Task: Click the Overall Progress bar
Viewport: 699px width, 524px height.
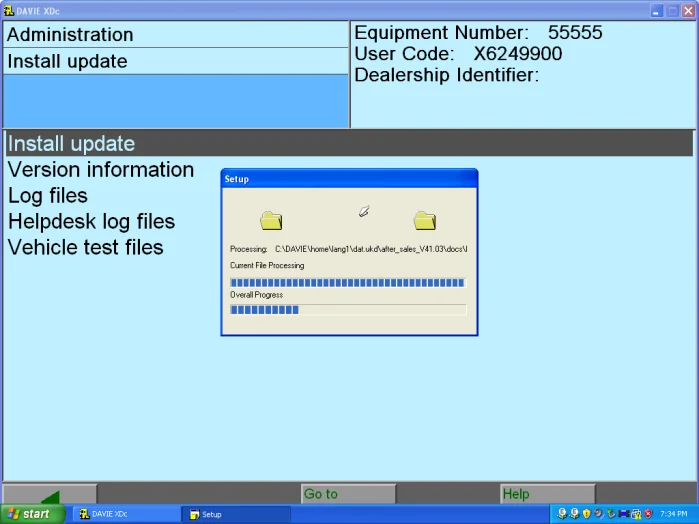Action: (348, 310)
